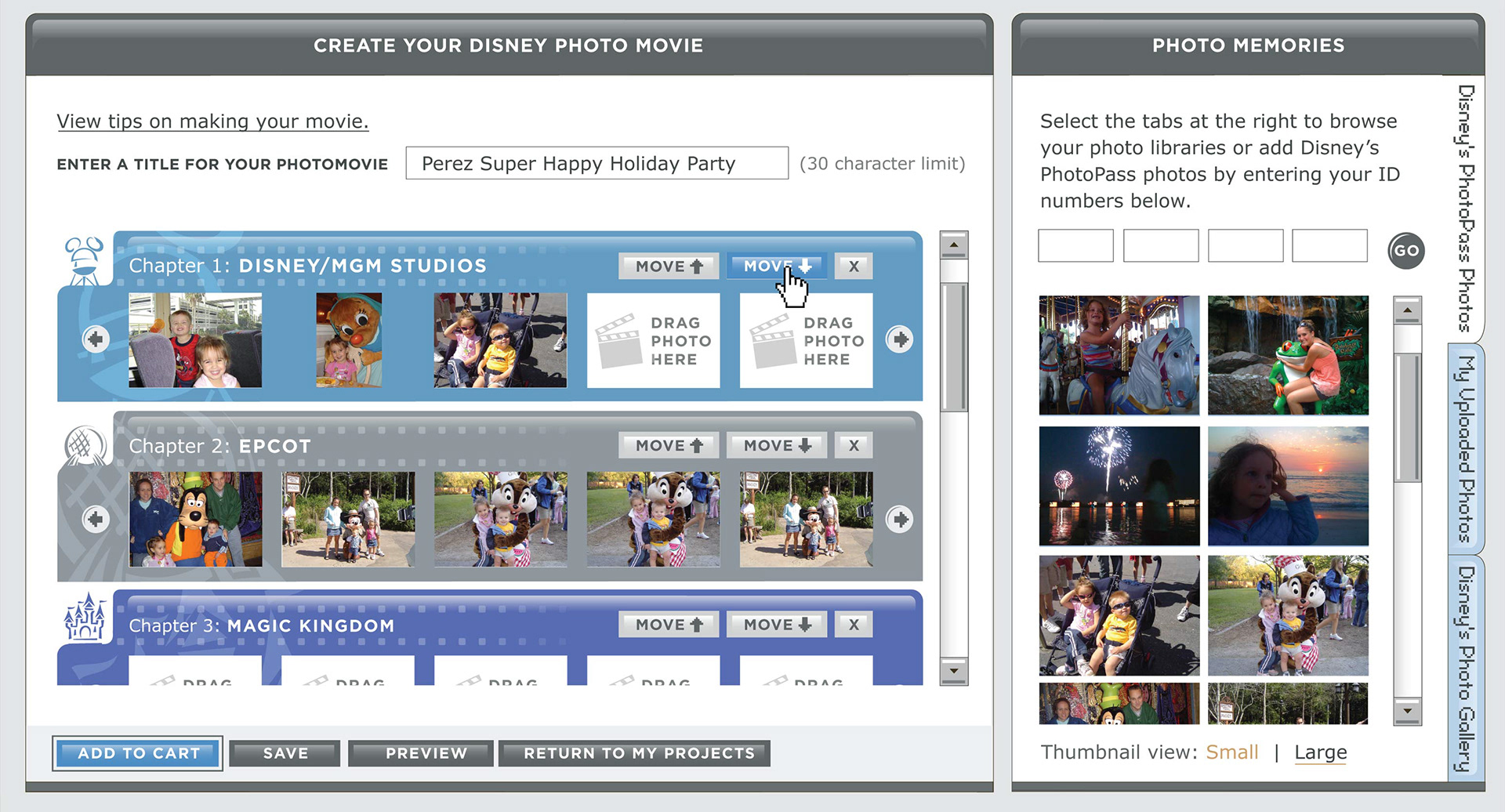Switch thumbnail view to Small
Viewport: 1505px width, 812px height.
tap(1231, 752)
